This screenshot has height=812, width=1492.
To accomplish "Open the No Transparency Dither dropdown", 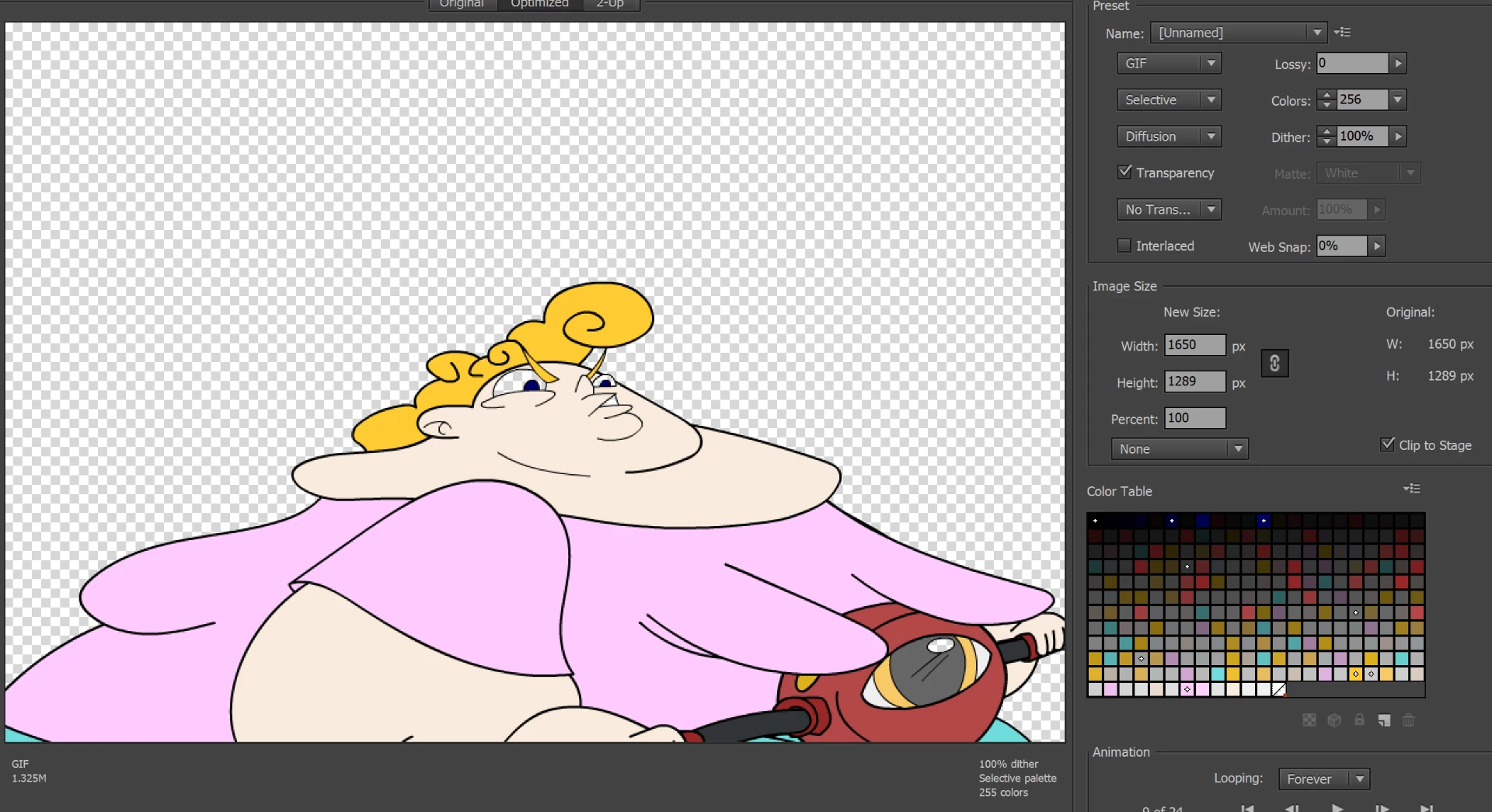I will [1169, 210].
